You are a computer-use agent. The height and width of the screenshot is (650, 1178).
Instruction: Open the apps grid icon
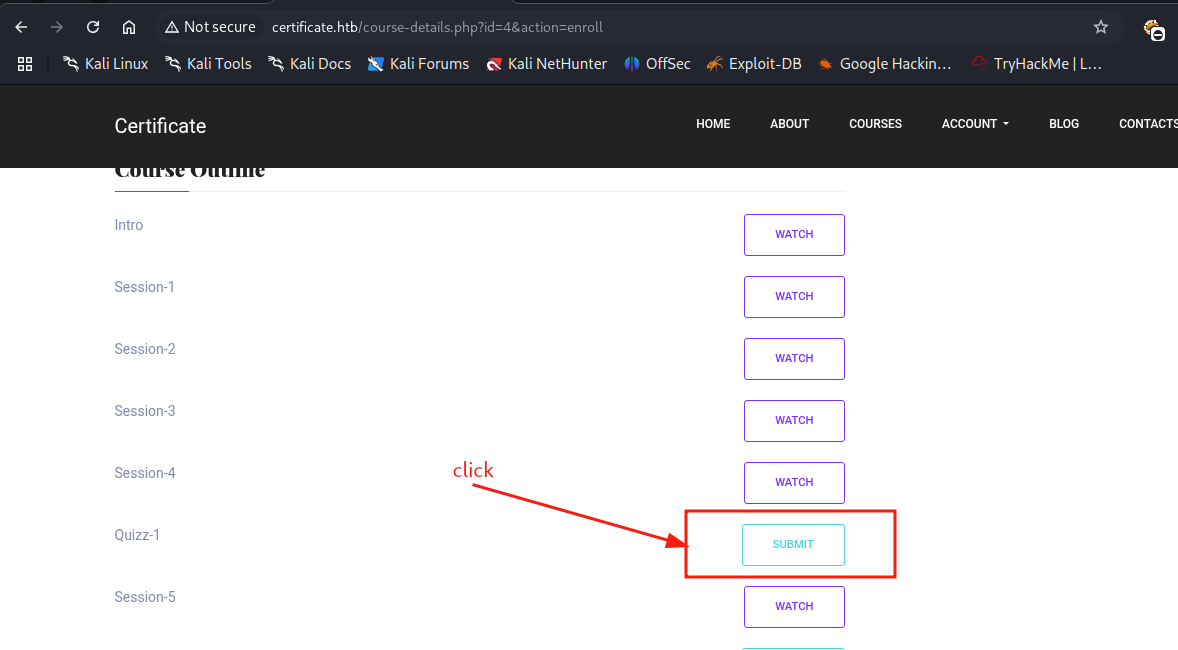click(x=26, y=64)
